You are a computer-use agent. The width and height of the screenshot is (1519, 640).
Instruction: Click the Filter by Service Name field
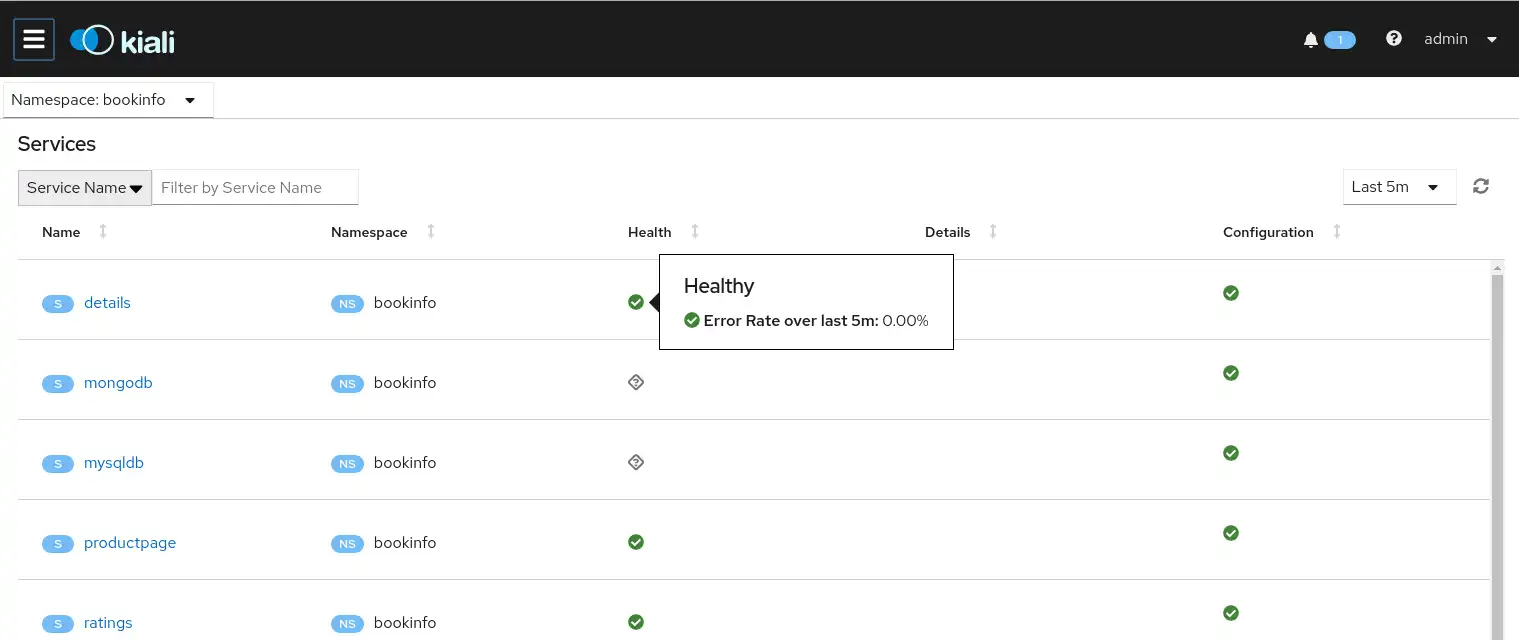click(x=255, y=188)
